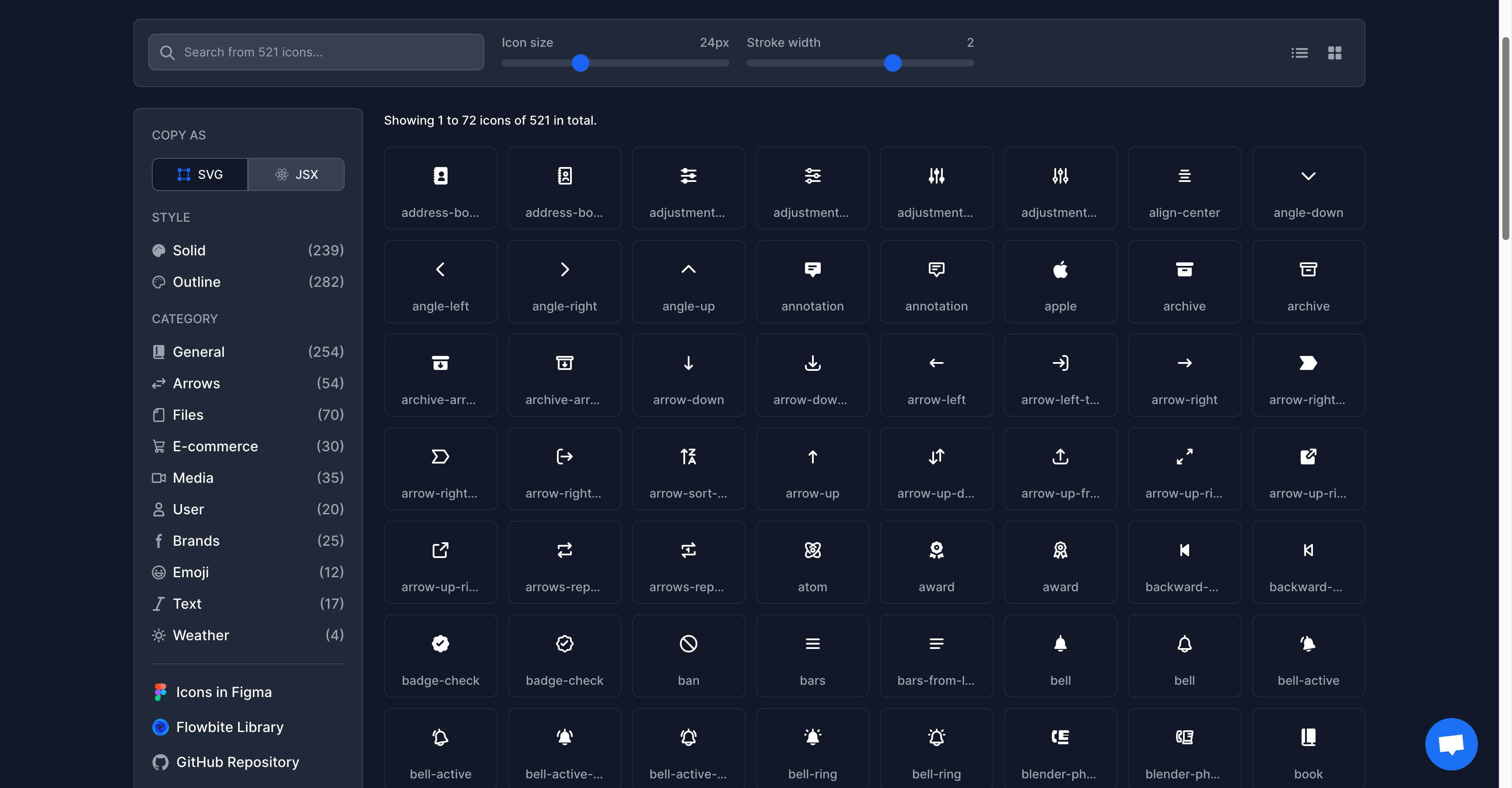
Task: Show the User category
Action: pos(248,509)
